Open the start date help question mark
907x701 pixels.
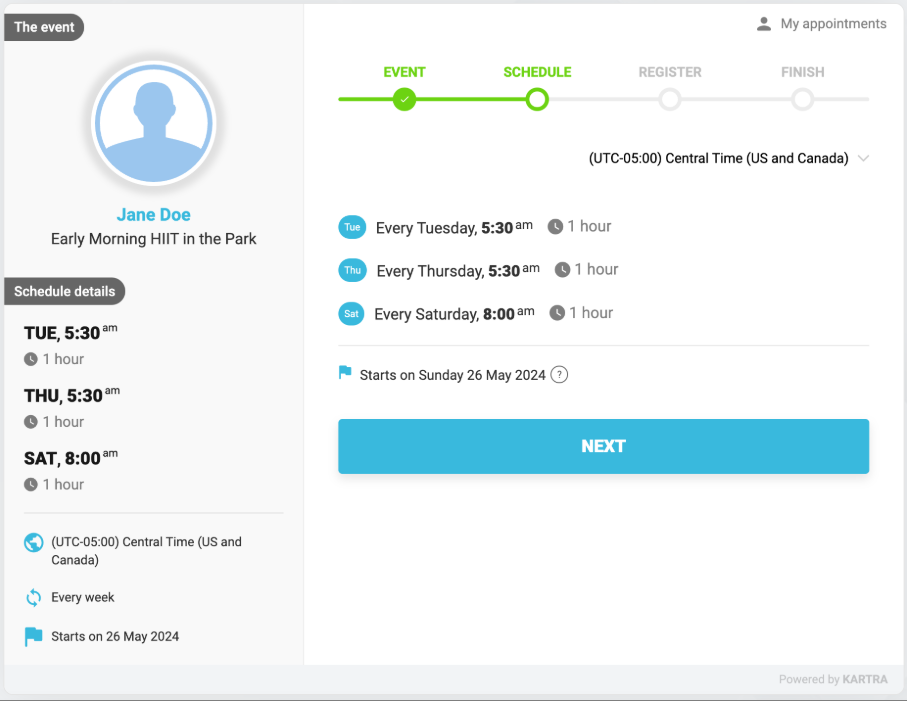coord(558,374)
